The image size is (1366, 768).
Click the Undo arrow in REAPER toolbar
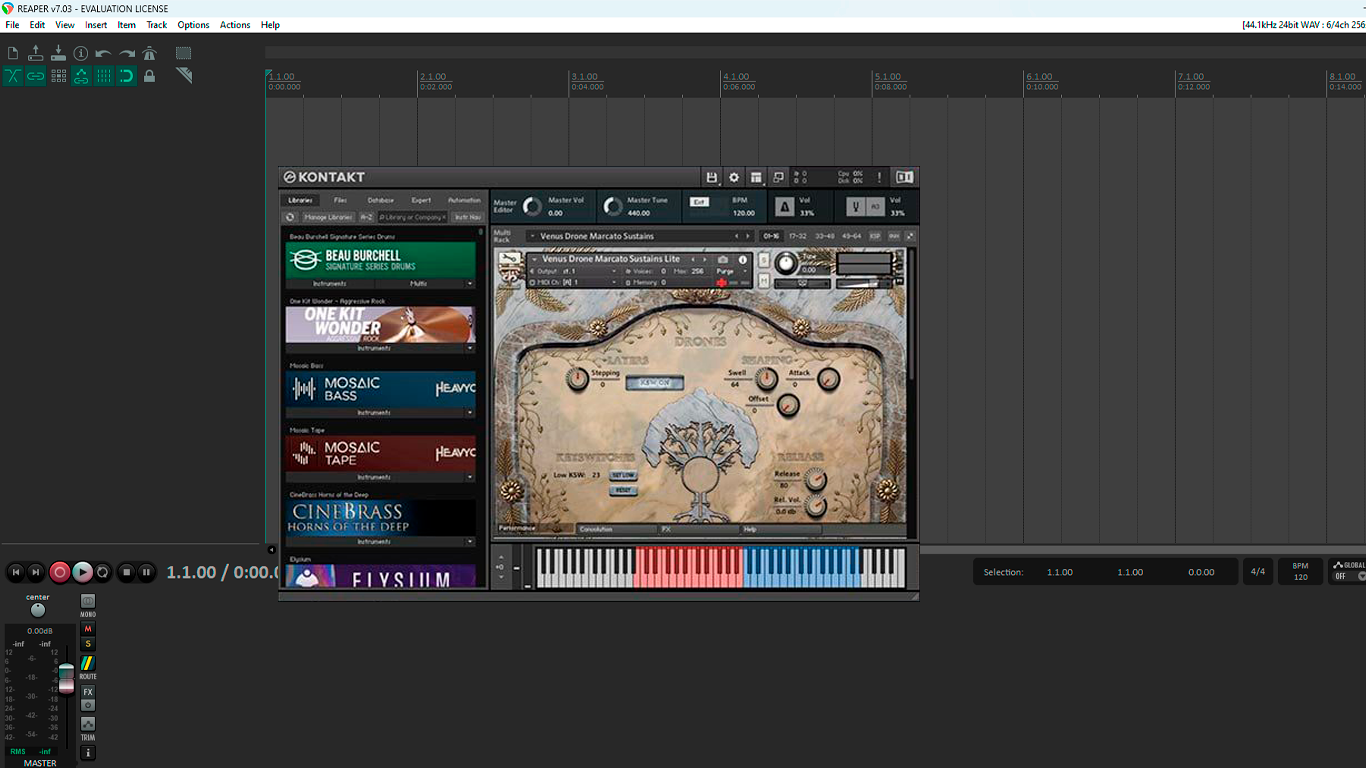103,53
